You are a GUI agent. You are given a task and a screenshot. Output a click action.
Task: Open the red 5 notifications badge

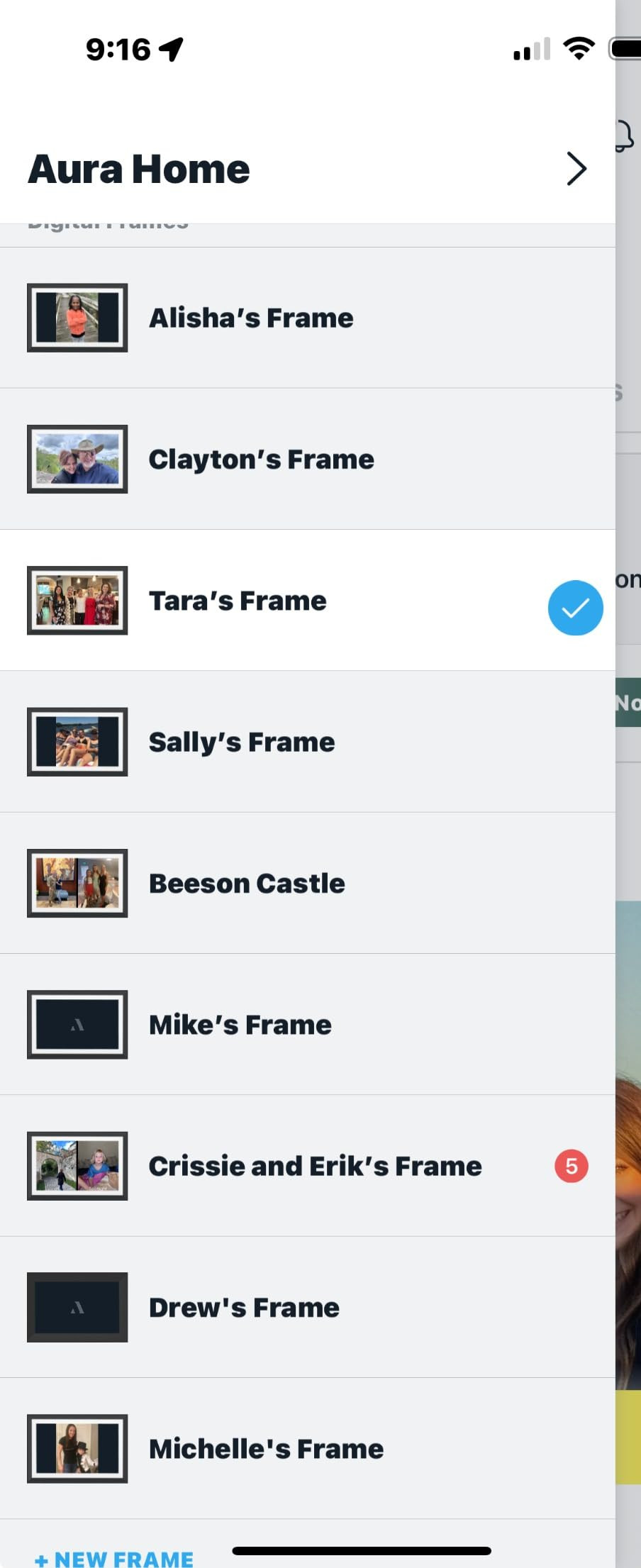tap(571, 1166)
